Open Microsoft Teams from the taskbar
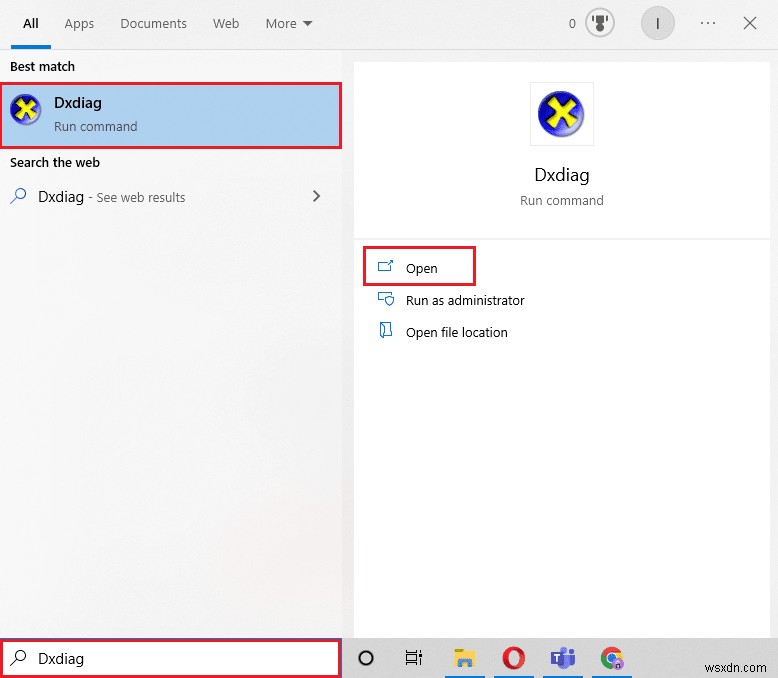Image resolution: width=778 pixels, height=678 pixels. [563, 658]
